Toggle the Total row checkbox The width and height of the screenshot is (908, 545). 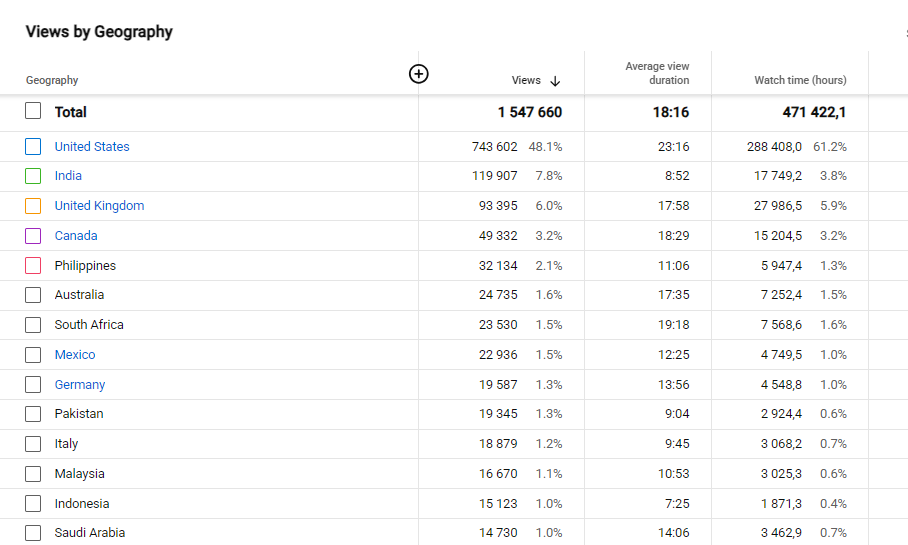33,111
